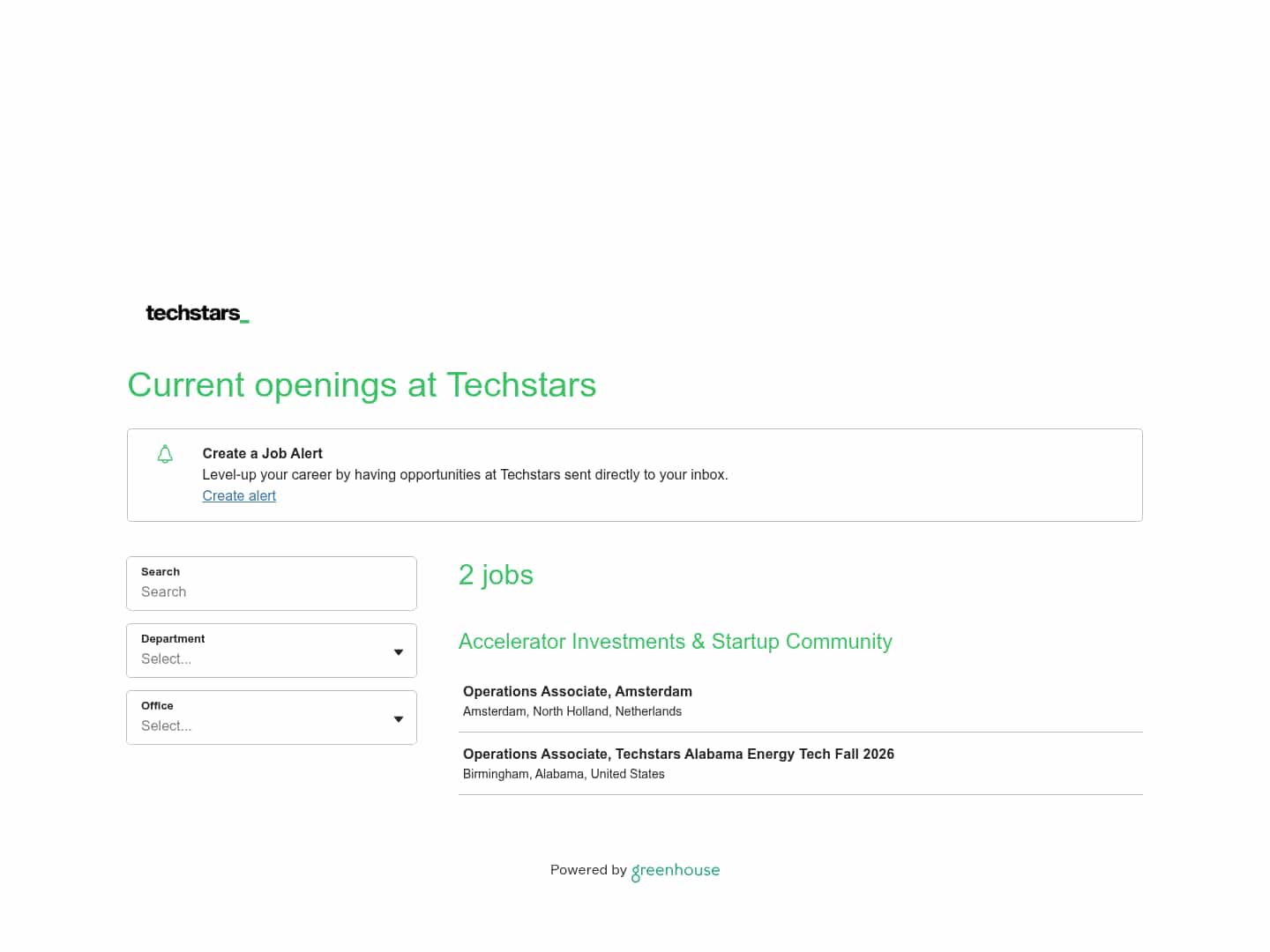Screen dimensions: 1270x952
Task: Click Accelerator Investments & Startup Community heading
Action: coord(676,641)
